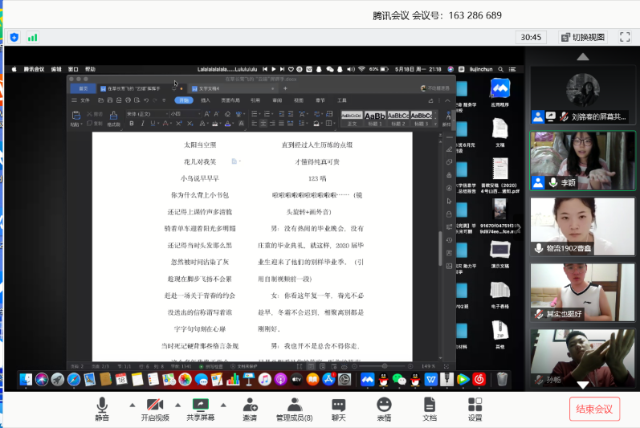Apply the 标题 1 heading style
This screenshot has height=428, width=640.
375,119
